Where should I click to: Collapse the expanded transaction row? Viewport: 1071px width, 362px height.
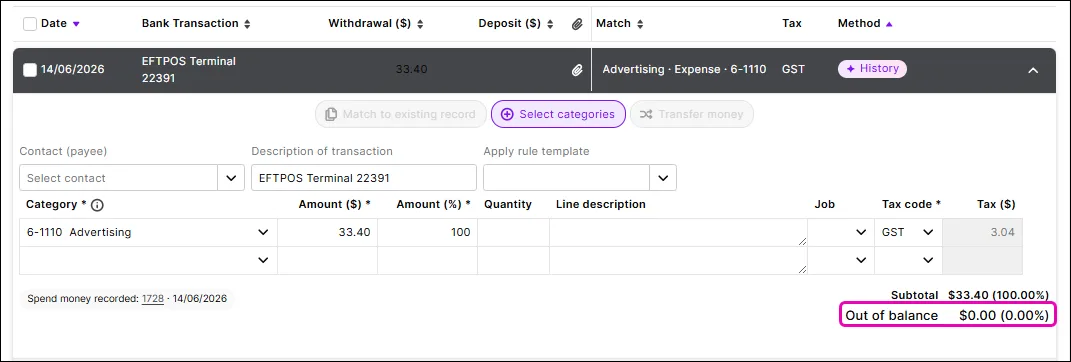pyautogui.click(x=1033, y=70)
